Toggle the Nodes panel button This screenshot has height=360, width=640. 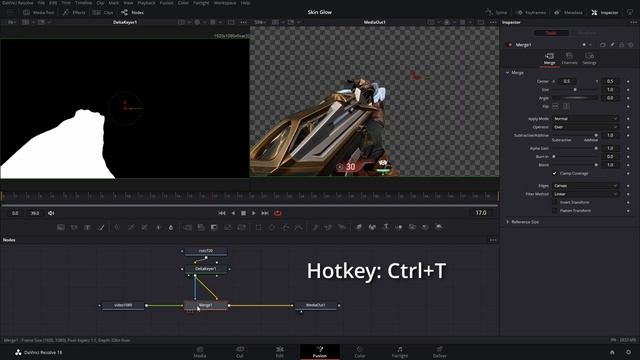pos(132,13)
